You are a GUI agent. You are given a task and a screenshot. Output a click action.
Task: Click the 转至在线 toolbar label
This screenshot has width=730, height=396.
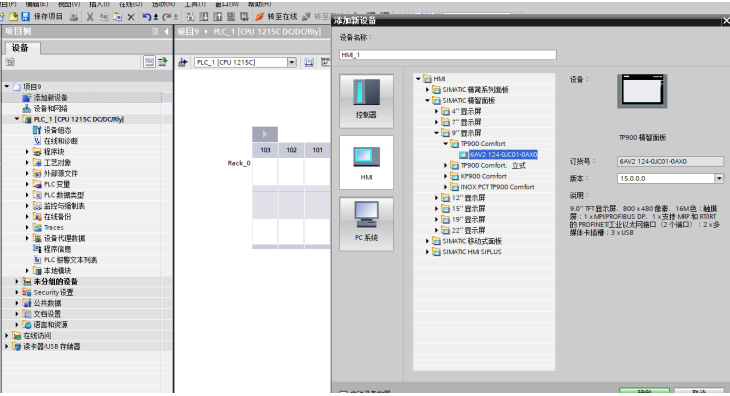click(282, 17)
